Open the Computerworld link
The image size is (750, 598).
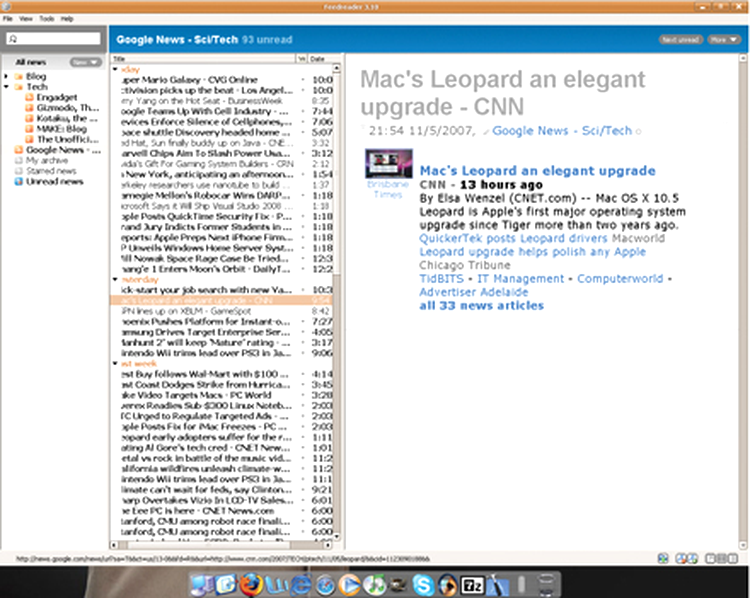pyautogui.click(x=620, y=278)
